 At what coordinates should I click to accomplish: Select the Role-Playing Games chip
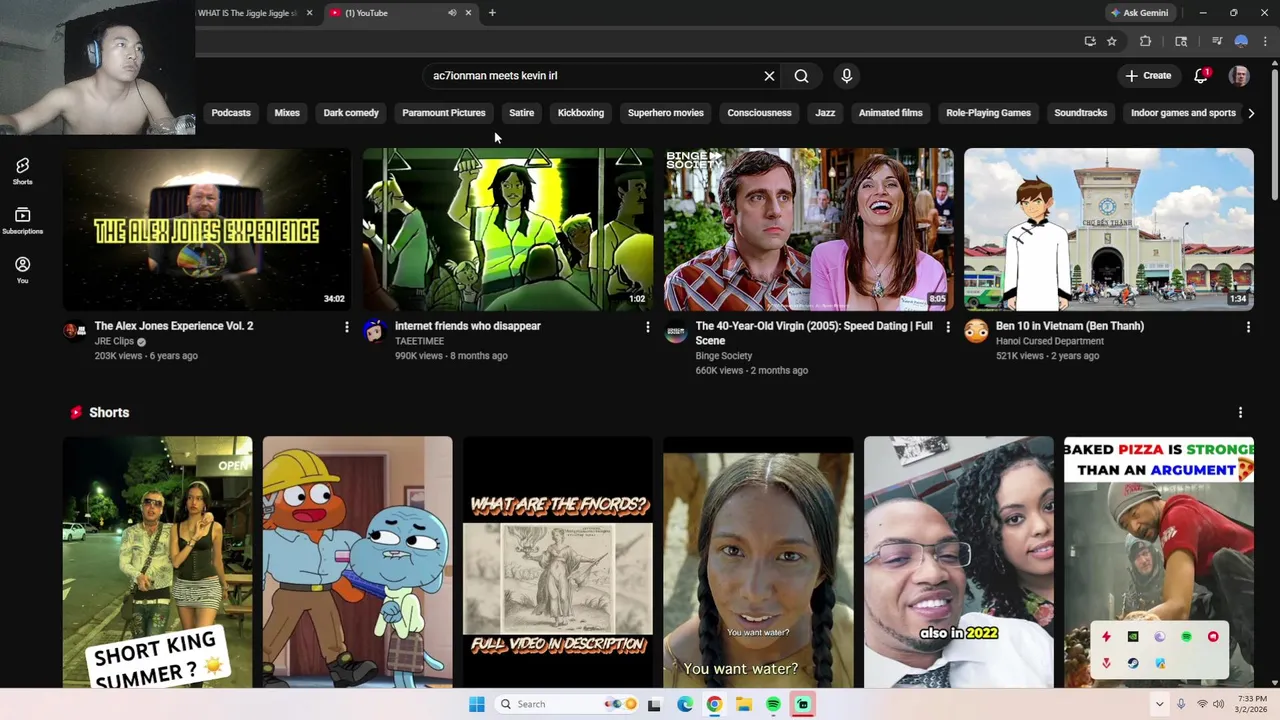pyautogui.click(x=988, y=113)
